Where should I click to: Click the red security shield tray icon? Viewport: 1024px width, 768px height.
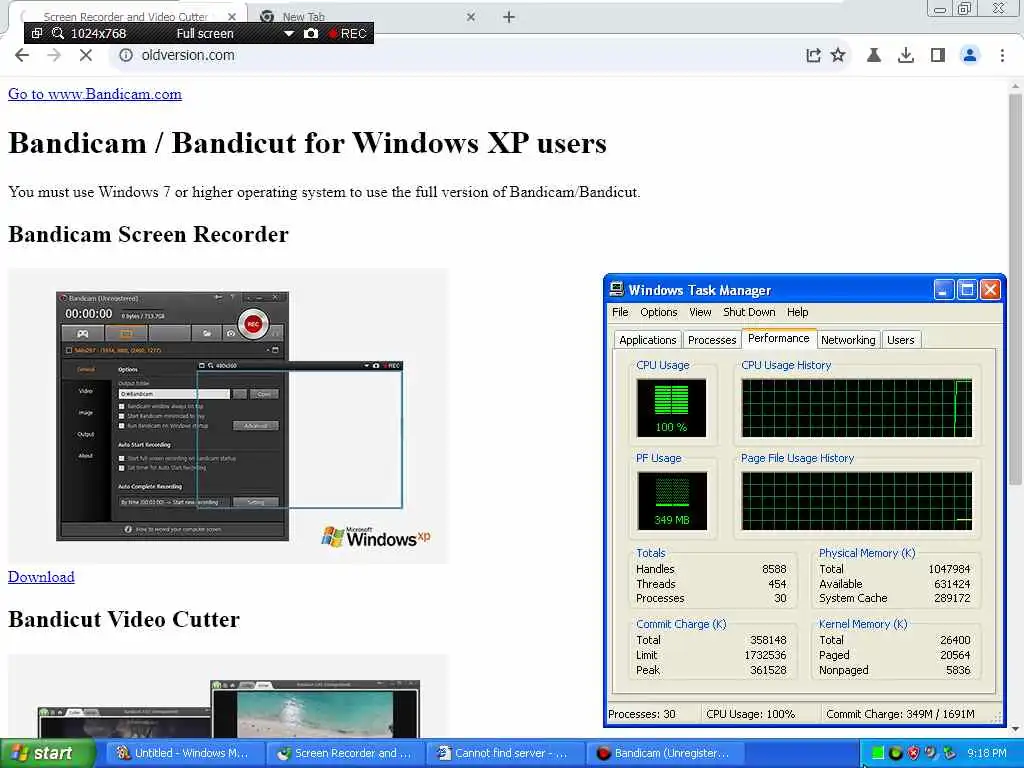pyautogui.click(x=913, y=753)
